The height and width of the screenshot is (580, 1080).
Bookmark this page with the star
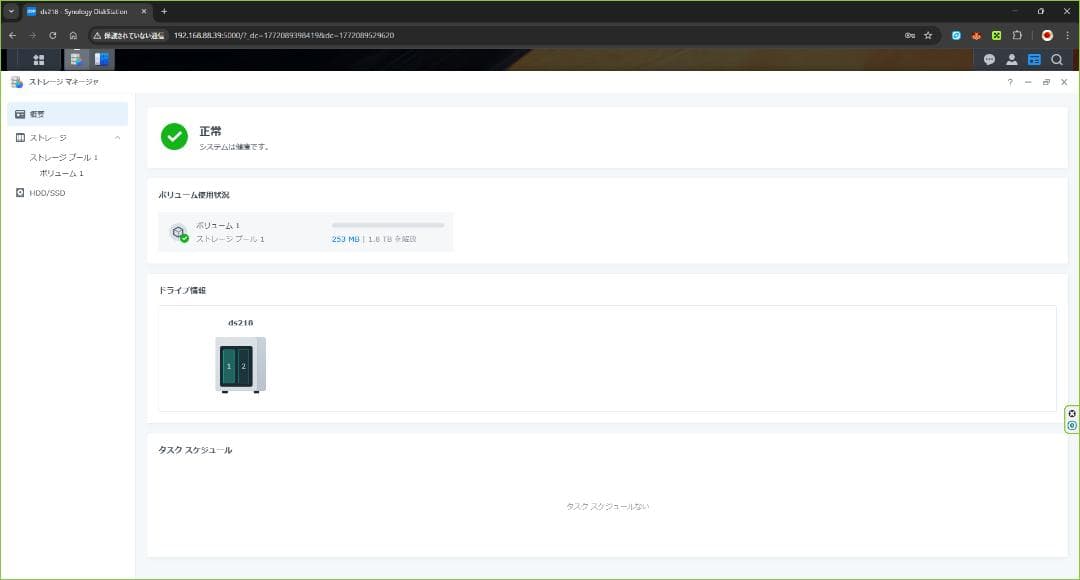pyautogui.click(x=928, y=35)
